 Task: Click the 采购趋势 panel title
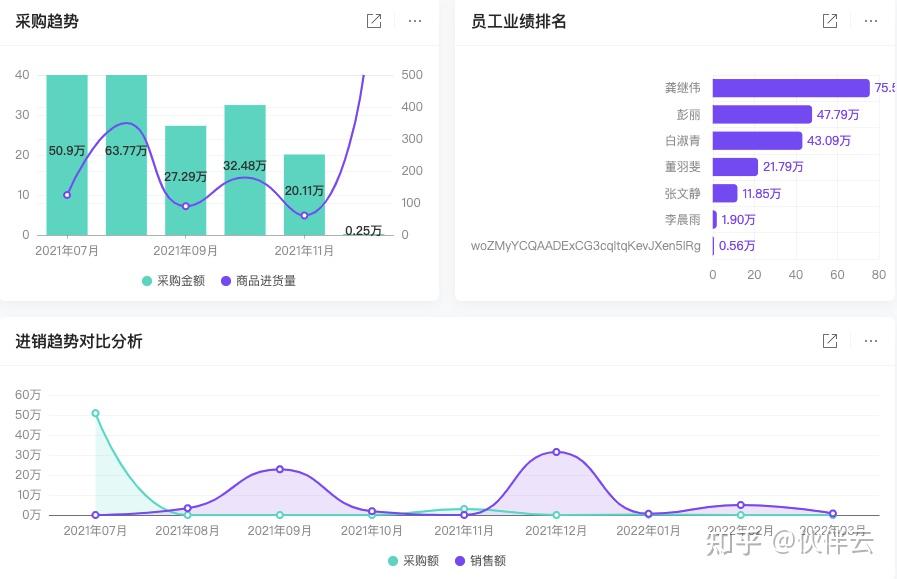tap(47, 21)
